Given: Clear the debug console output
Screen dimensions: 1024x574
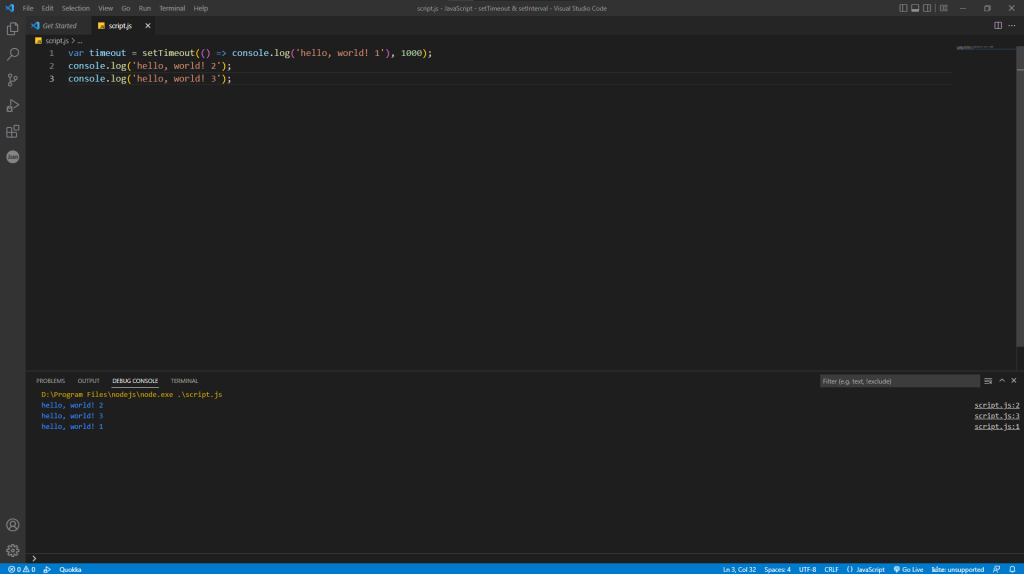Looking at the screenshot, I should [988, 381].
